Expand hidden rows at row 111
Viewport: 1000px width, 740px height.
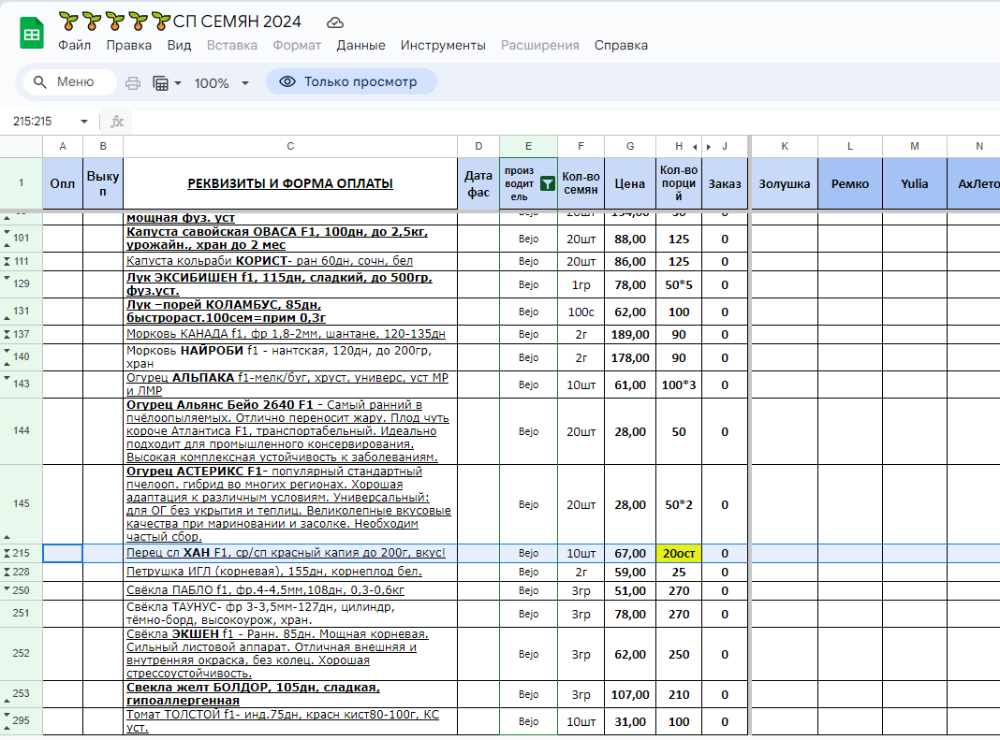7,262
